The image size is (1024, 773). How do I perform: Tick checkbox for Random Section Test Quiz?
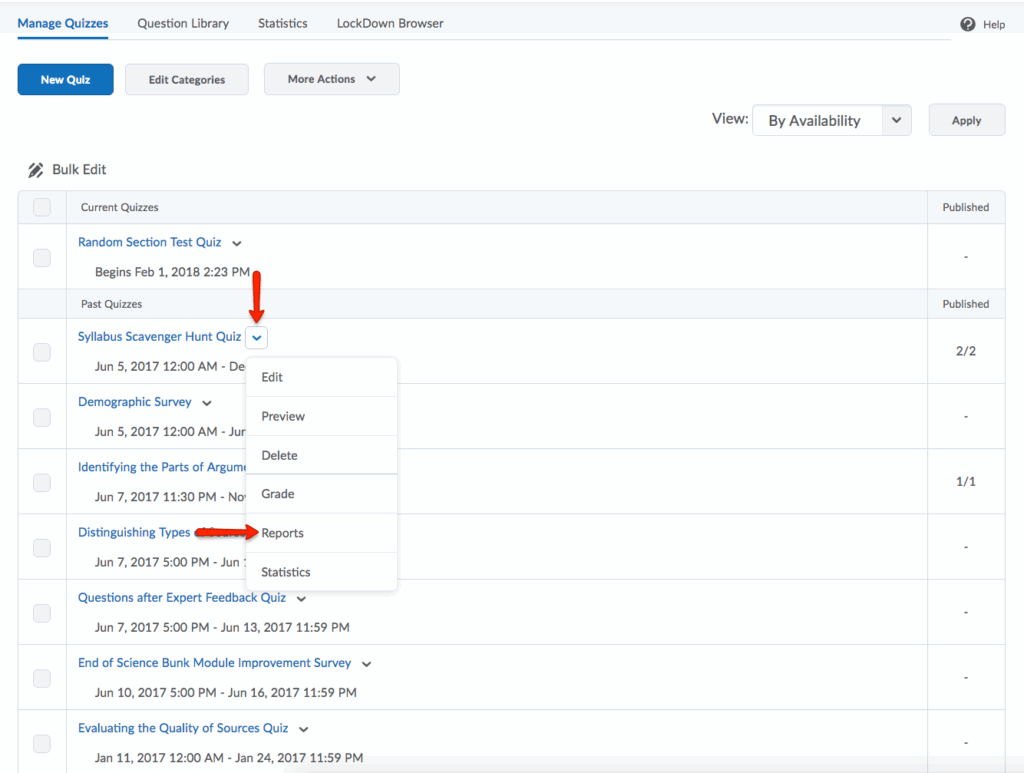coord(42,258)
